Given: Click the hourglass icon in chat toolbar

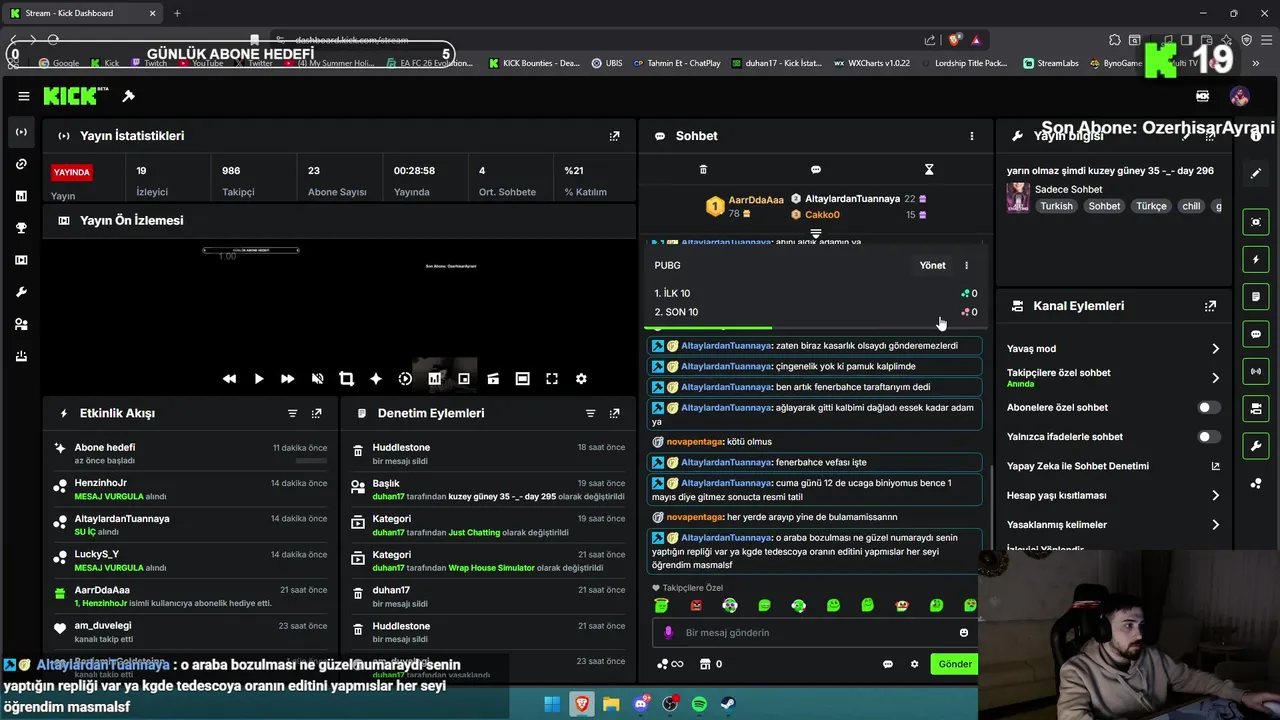Looking at the screenshot, I should click(929, 170).
